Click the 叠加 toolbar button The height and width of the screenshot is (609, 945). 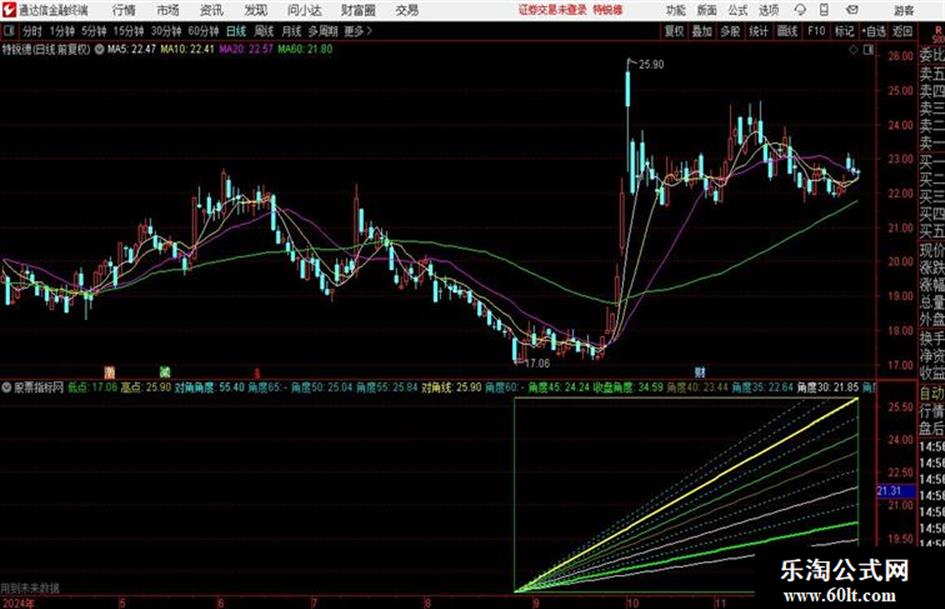tap(702, 31)
